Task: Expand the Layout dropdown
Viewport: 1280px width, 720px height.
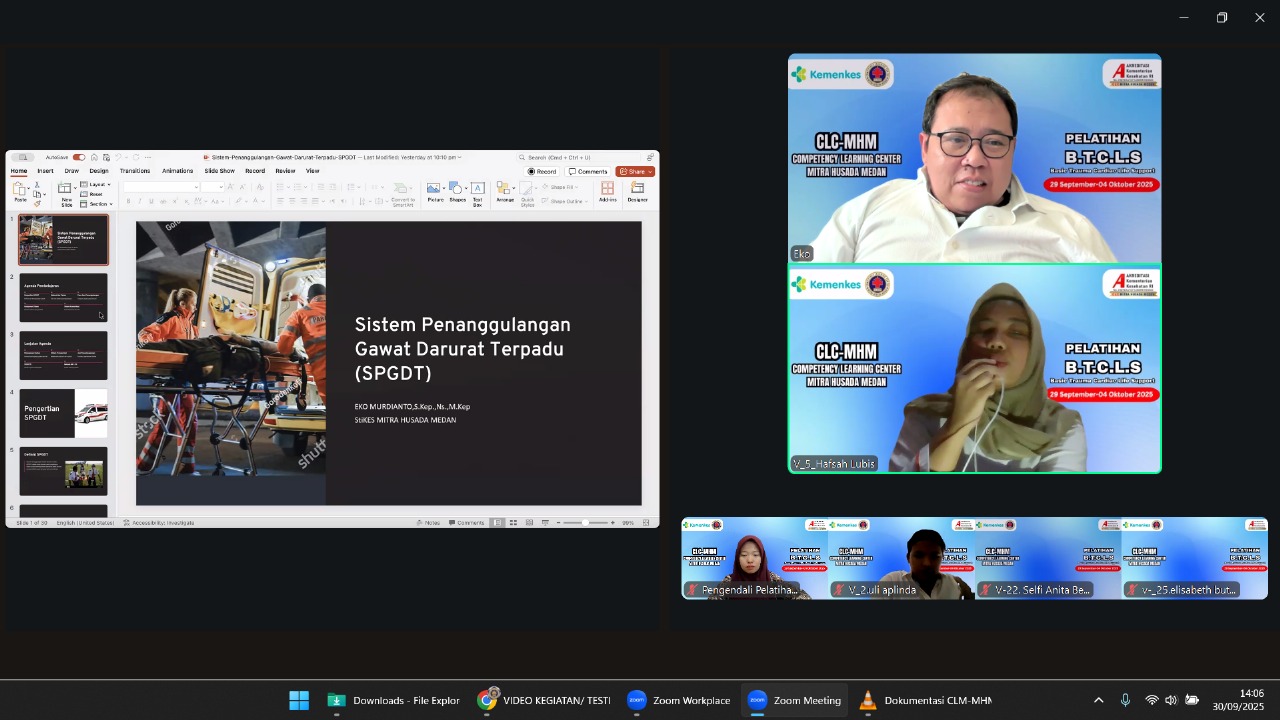Action: tap(98, 185)
